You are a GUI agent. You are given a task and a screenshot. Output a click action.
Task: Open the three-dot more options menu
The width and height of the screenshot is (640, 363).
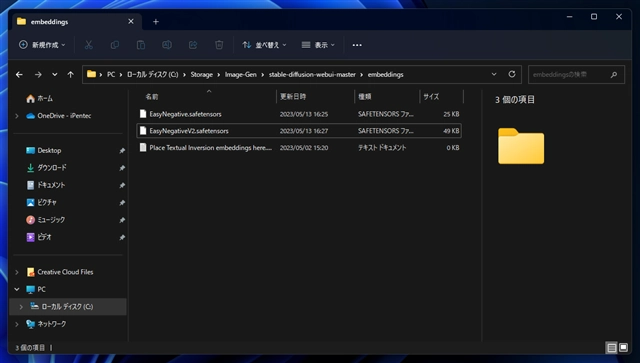click(357, 45)
